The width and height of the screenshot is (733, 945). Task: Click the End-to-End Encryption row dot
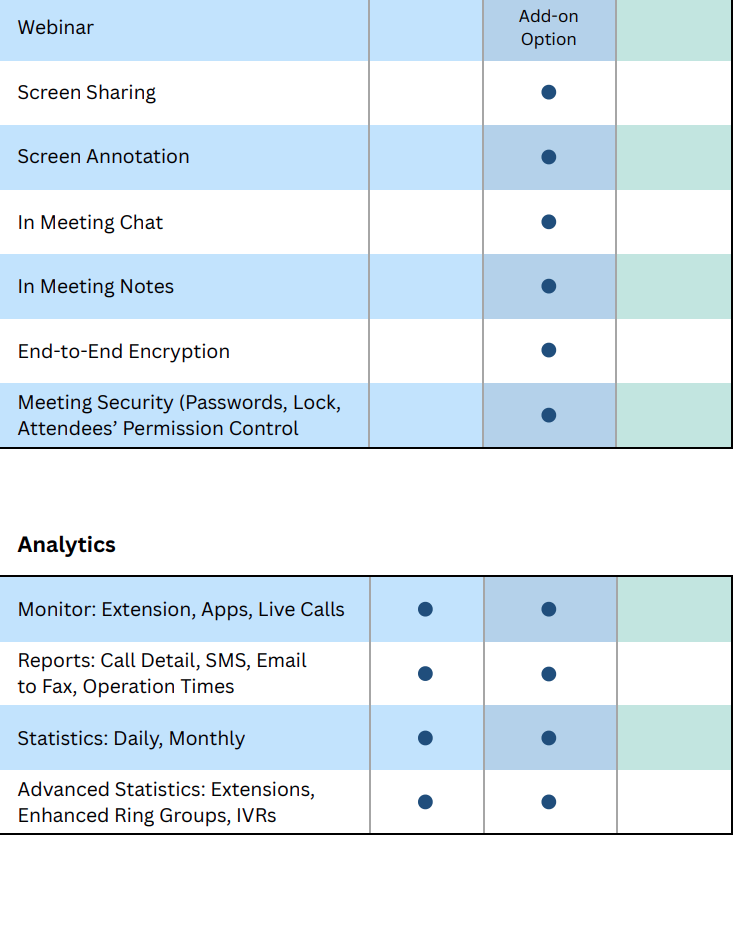(x=548, y=350)
